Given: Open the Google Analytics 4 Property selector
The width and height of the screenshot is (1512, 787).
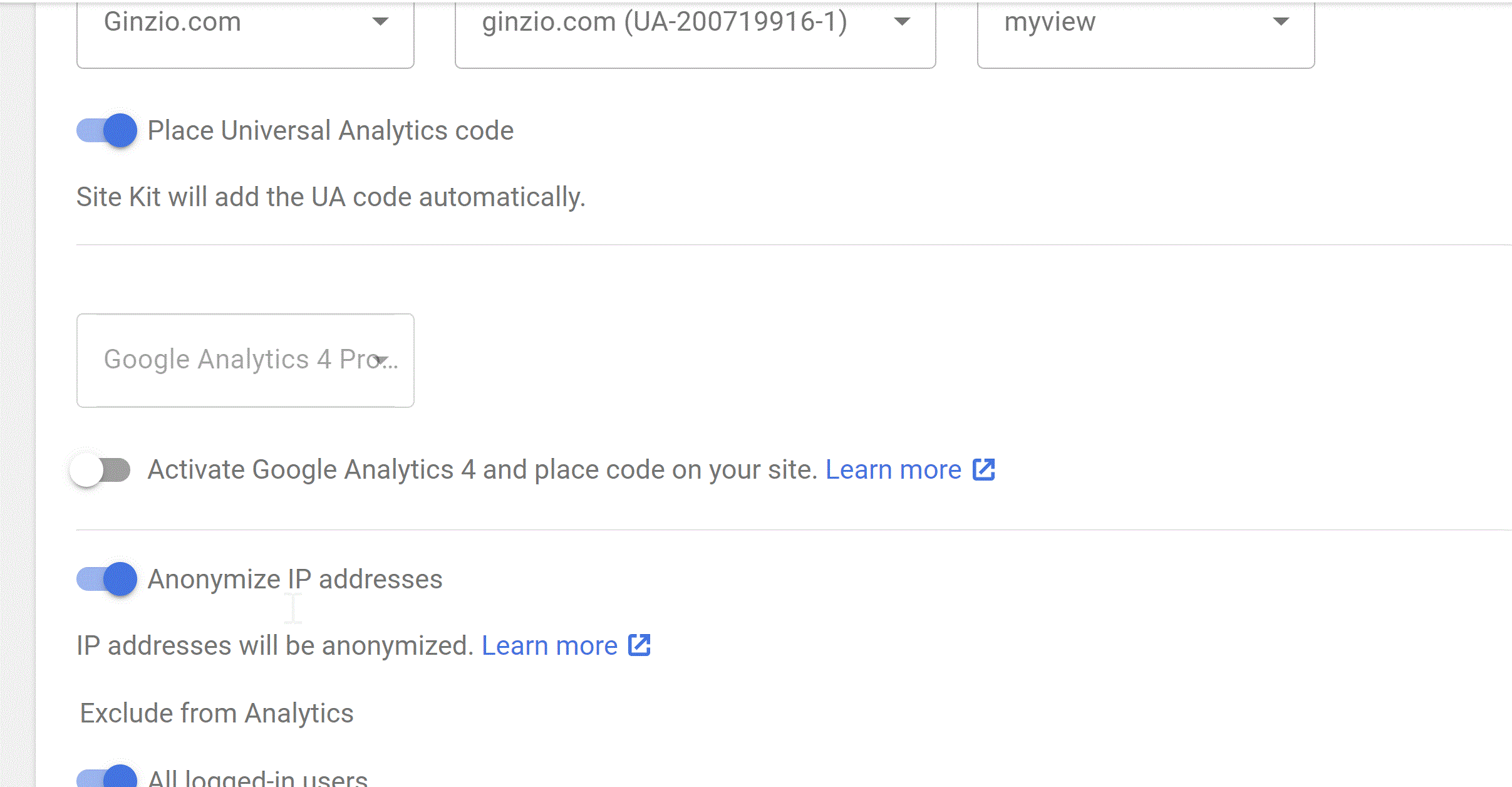Looking at the screenshot, I should pyautogui.click(x=244, y=359).
